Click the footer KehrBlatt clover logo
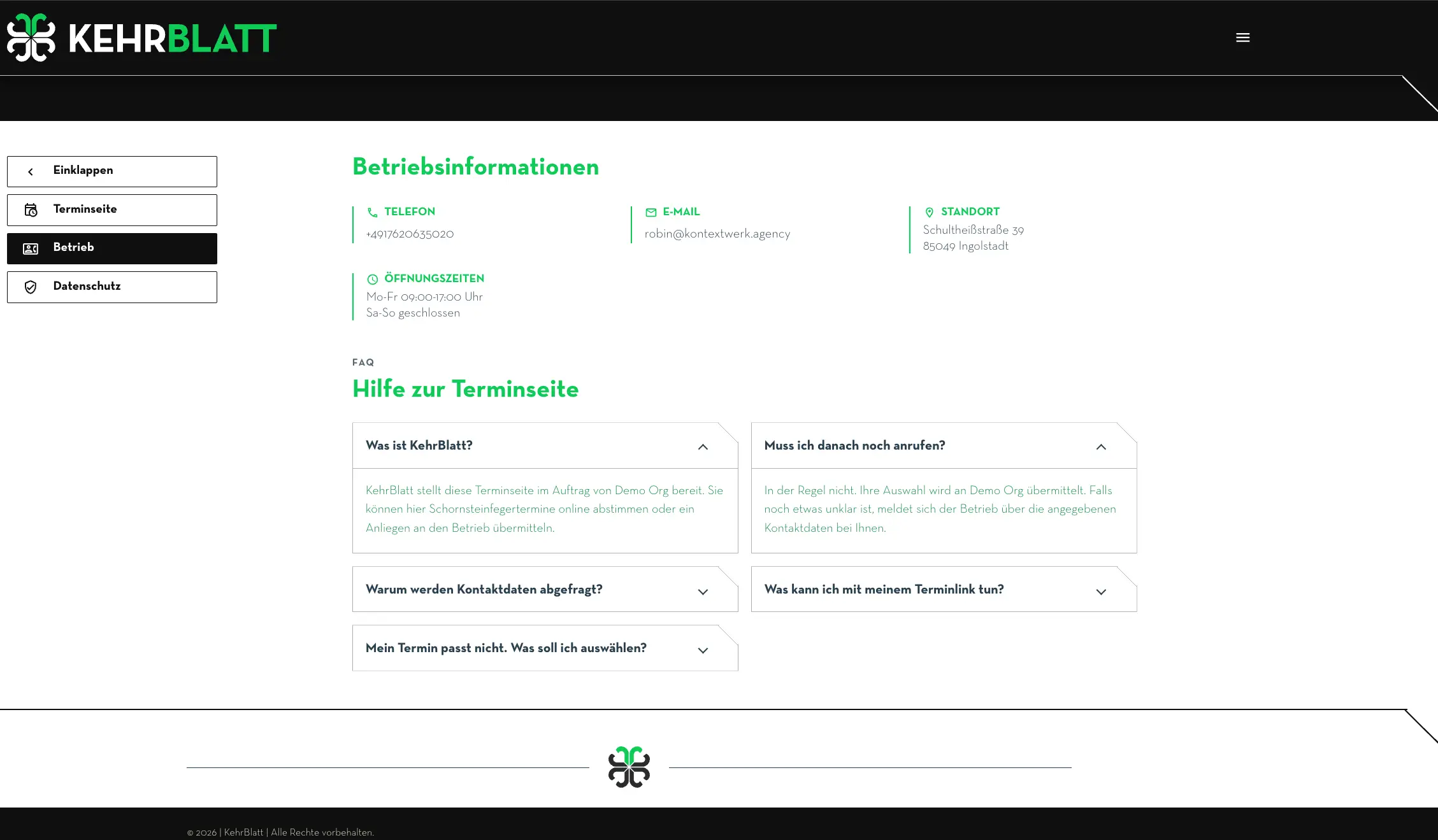The width and height of the screenshot is (1438, 840). click(x=629, y=767)
